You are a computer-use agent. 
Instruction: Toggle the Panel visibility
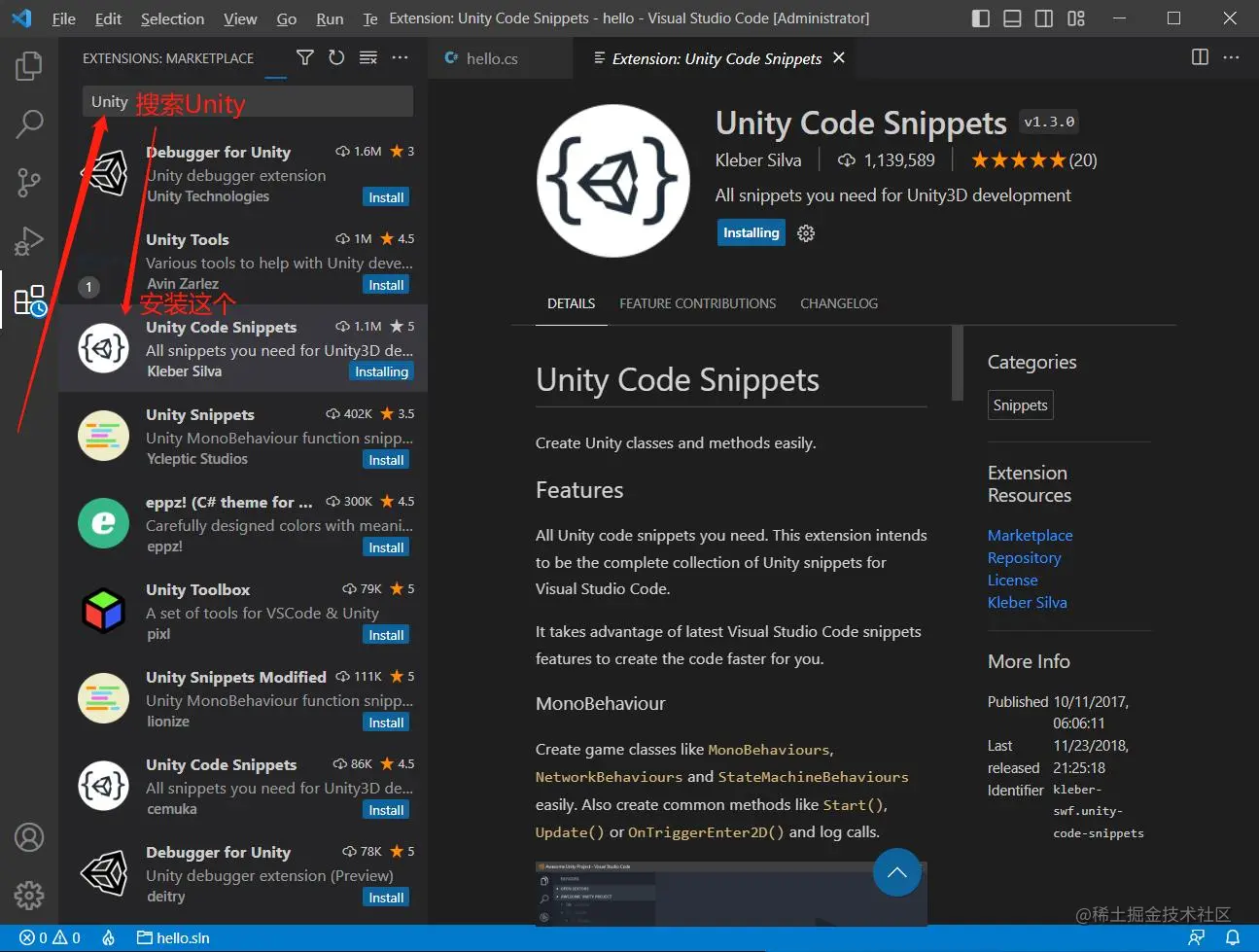(1011, 18)
